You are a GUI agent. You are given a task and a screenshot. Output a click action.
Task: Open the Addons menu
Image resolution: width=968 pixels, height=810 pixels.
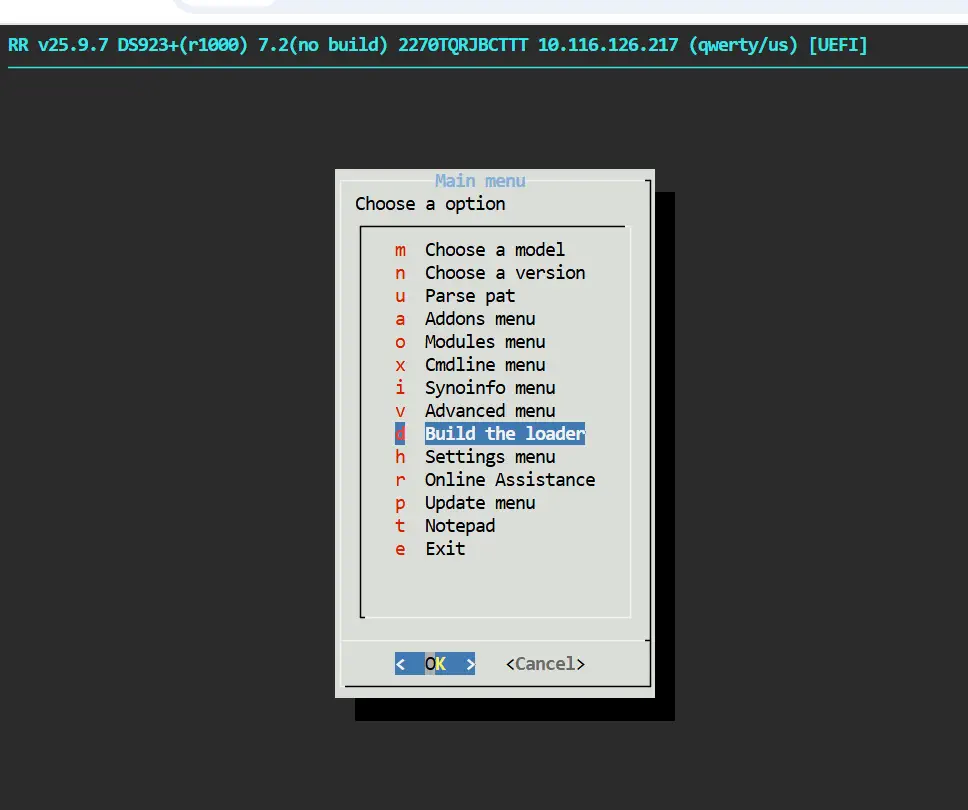pyautogui.click(x=479, y=319)
